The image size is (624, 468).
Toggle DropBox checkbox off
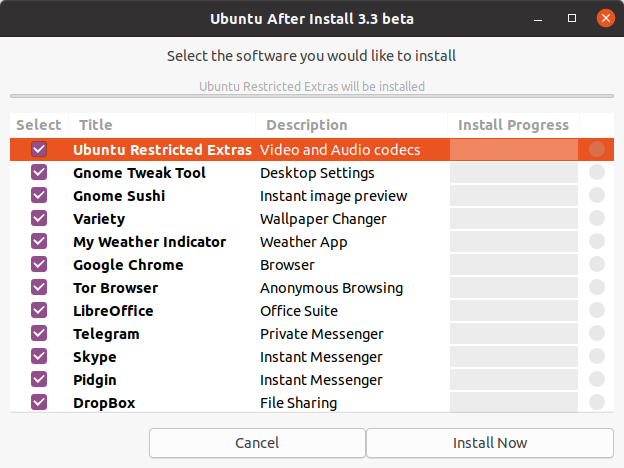click(39, 402)
